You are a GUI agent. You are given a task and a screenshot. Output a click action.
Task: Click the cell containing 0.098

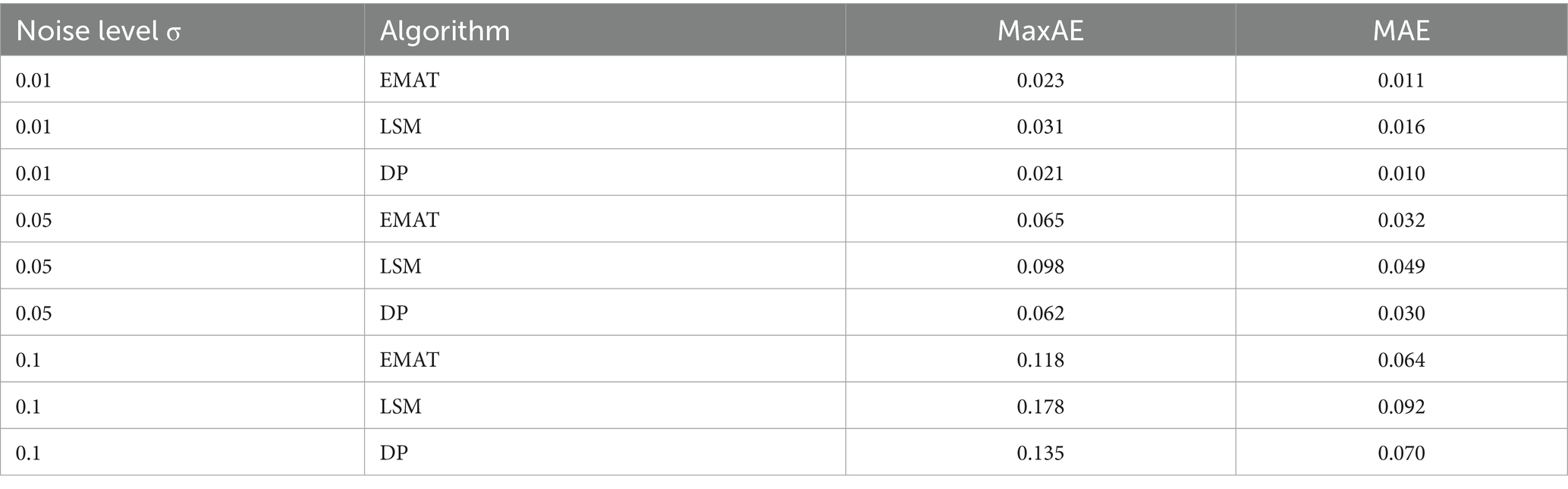1040,267
